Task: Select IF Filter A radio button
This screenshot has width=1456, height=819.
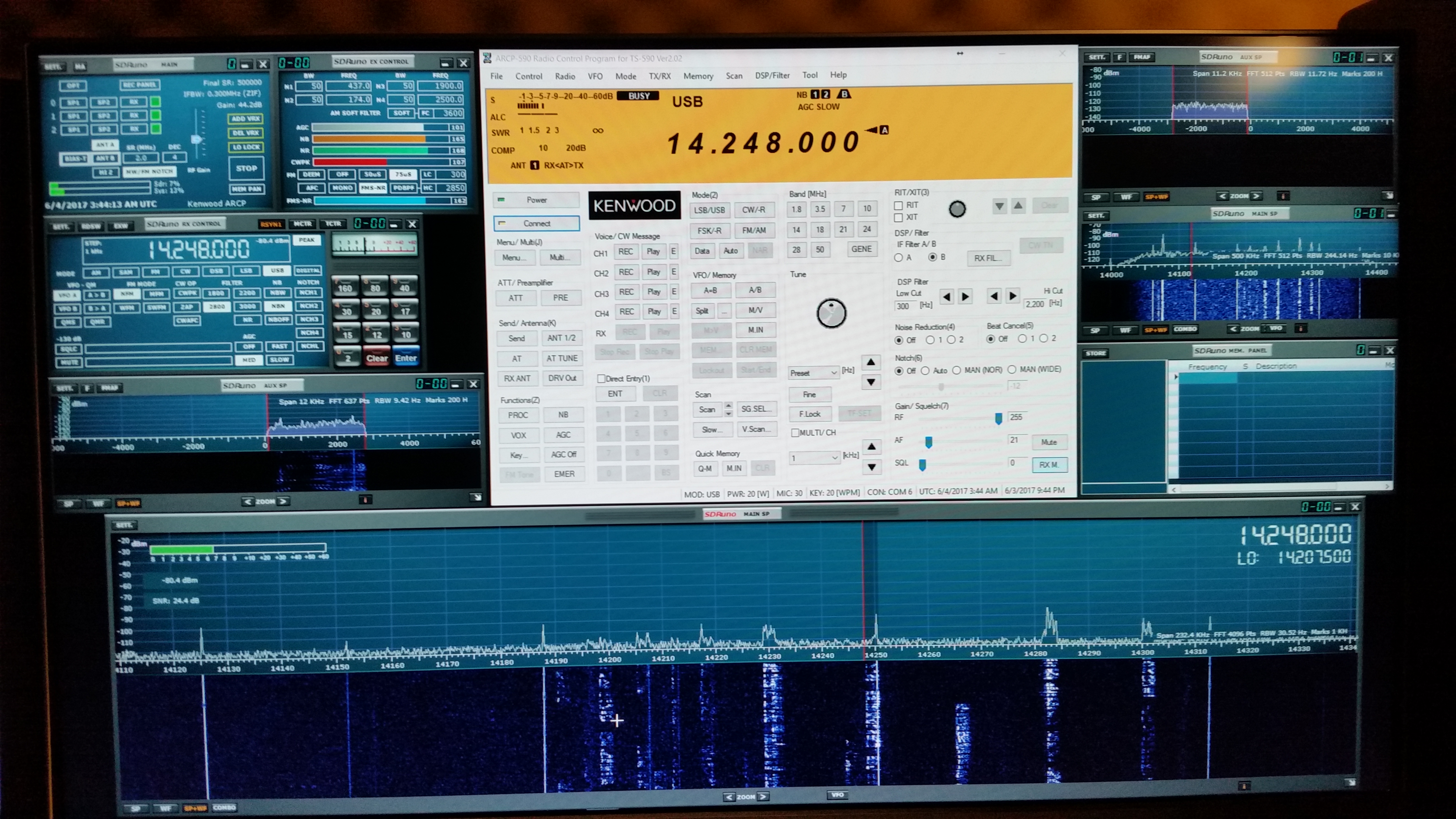Action: coord(898,258)
